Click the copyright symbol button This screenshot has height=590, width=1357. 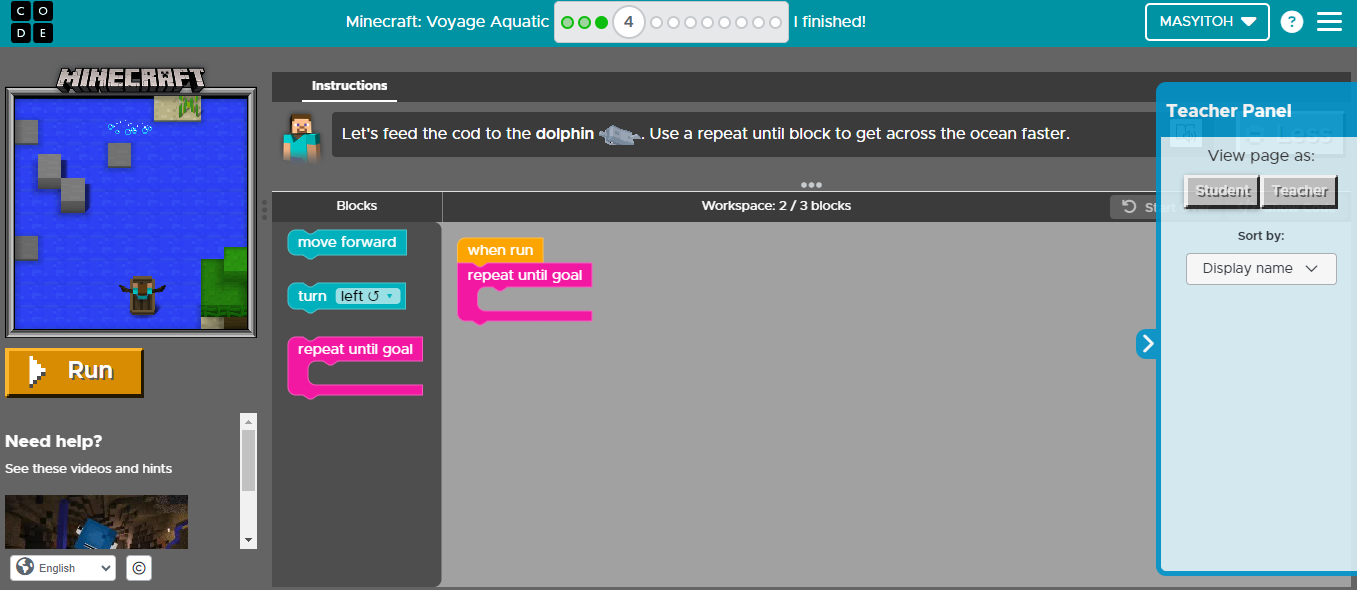[139, 568]
